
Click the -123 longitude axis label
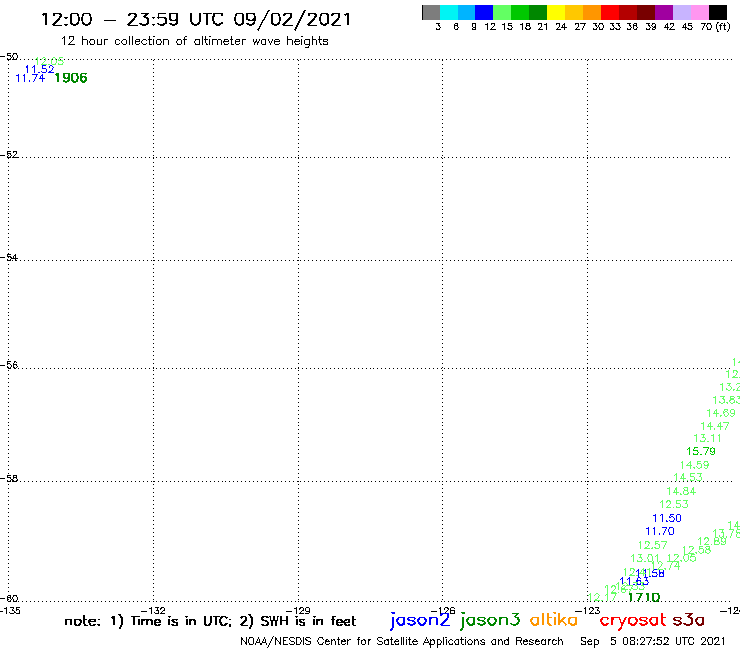tap(588, 610)
